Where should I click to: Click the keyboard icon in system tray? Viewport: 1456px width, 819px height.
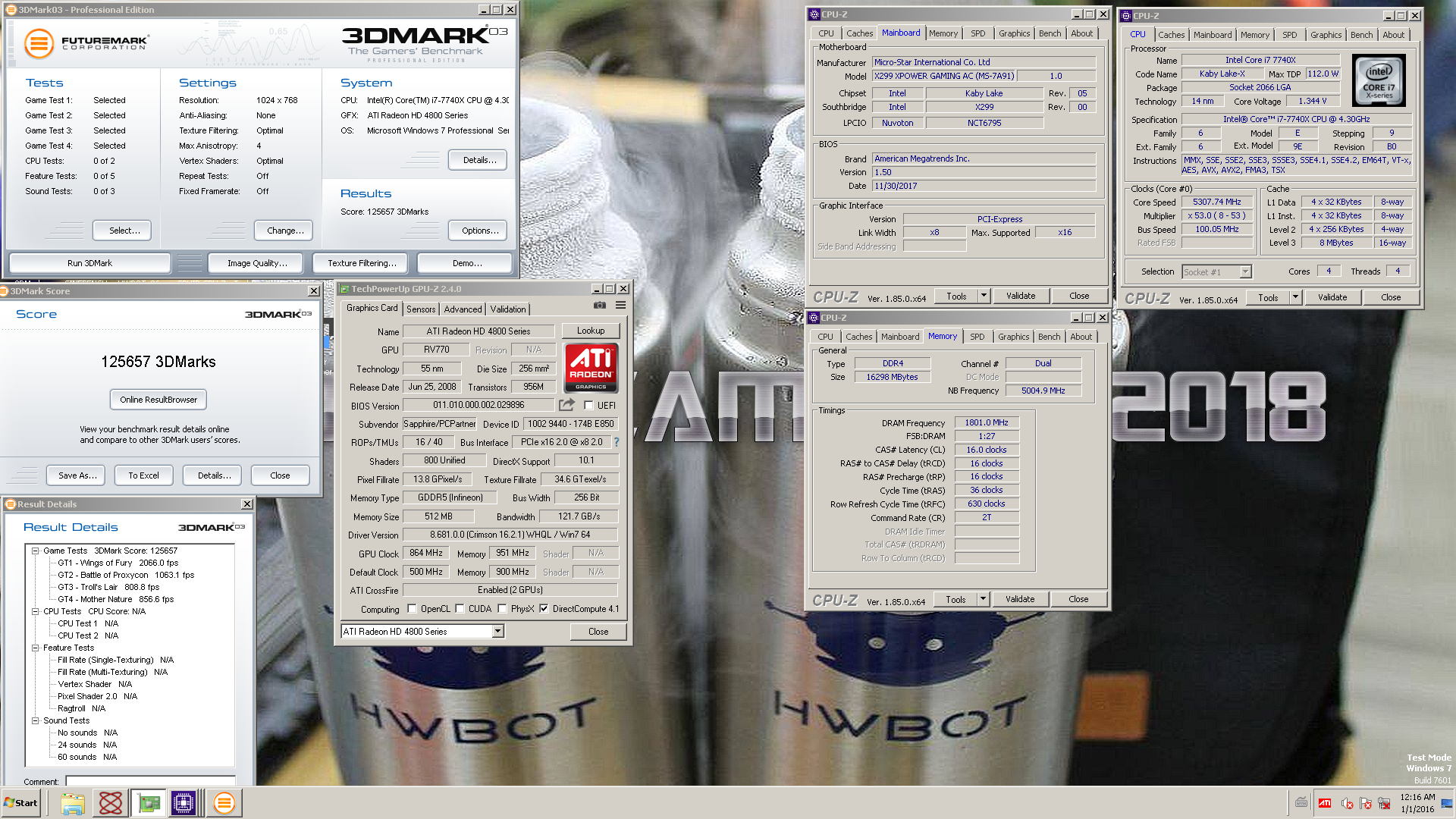click(x=1301, y=802)
